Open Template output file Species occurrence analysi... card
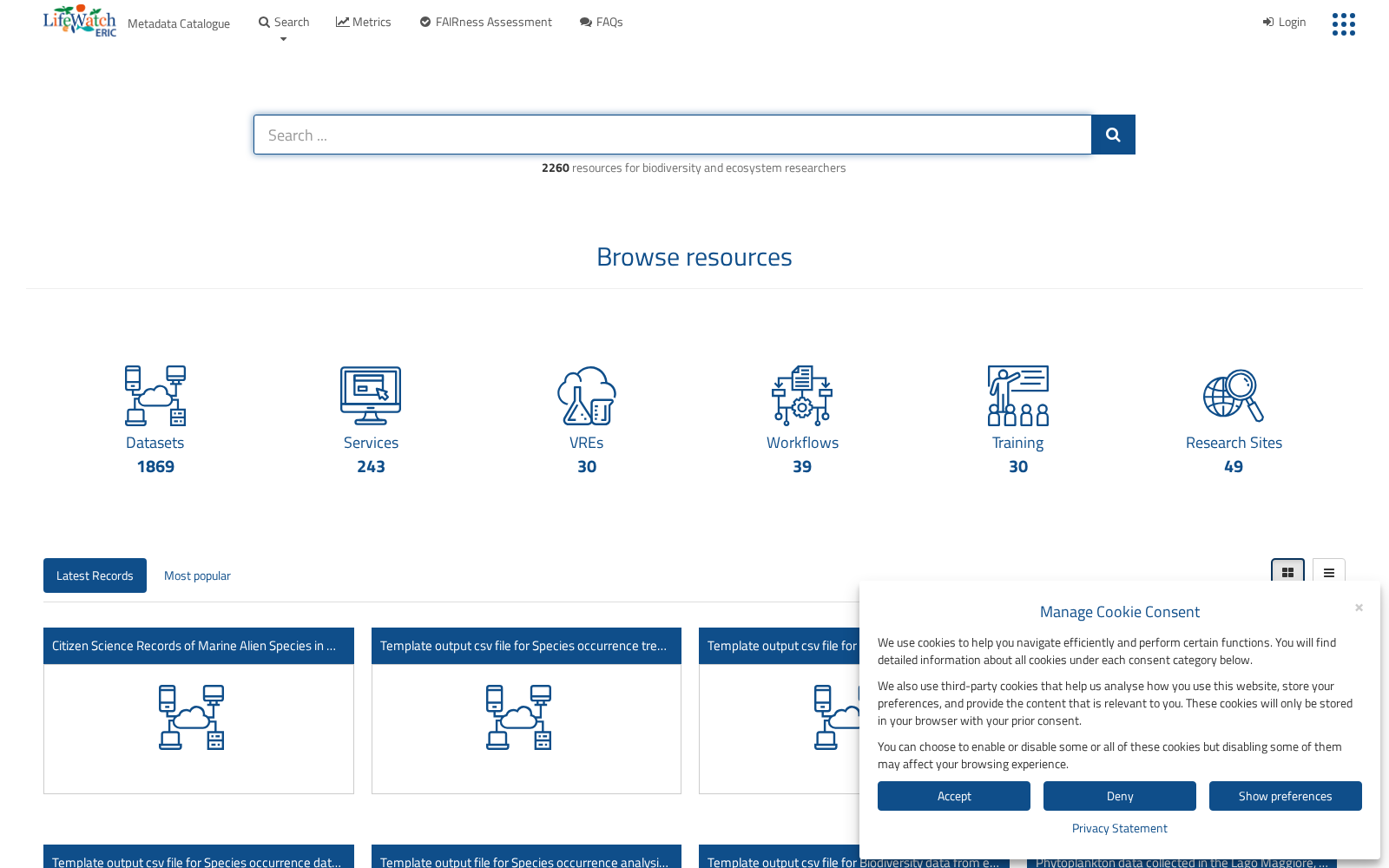Image resolution: width=1389 pixels, height=868 pixels. coord(526,857)
